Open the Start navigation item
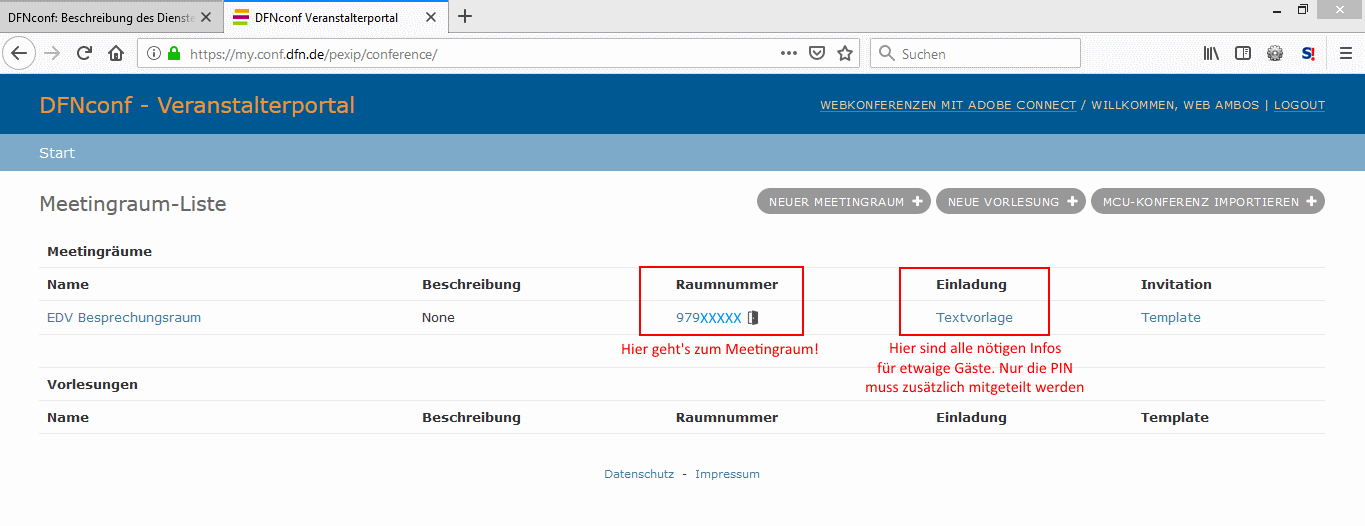Viewport: 1365px width, 526px height. pyautogui.click(x=57, y=153)
